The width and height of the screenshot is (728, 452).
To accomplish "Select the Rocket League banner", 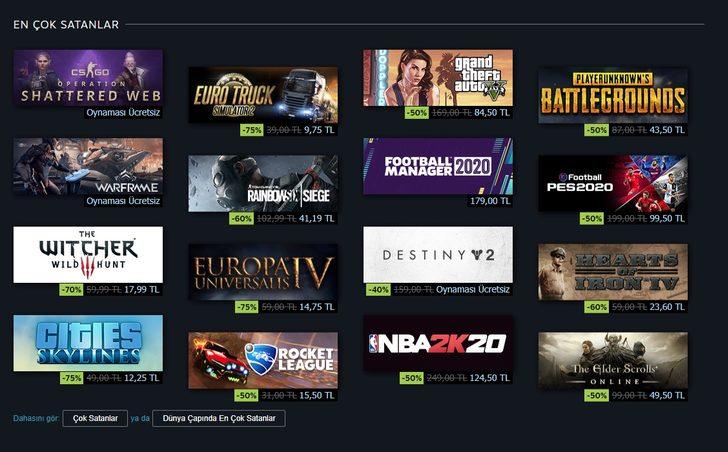I will [x=263, y=361].
